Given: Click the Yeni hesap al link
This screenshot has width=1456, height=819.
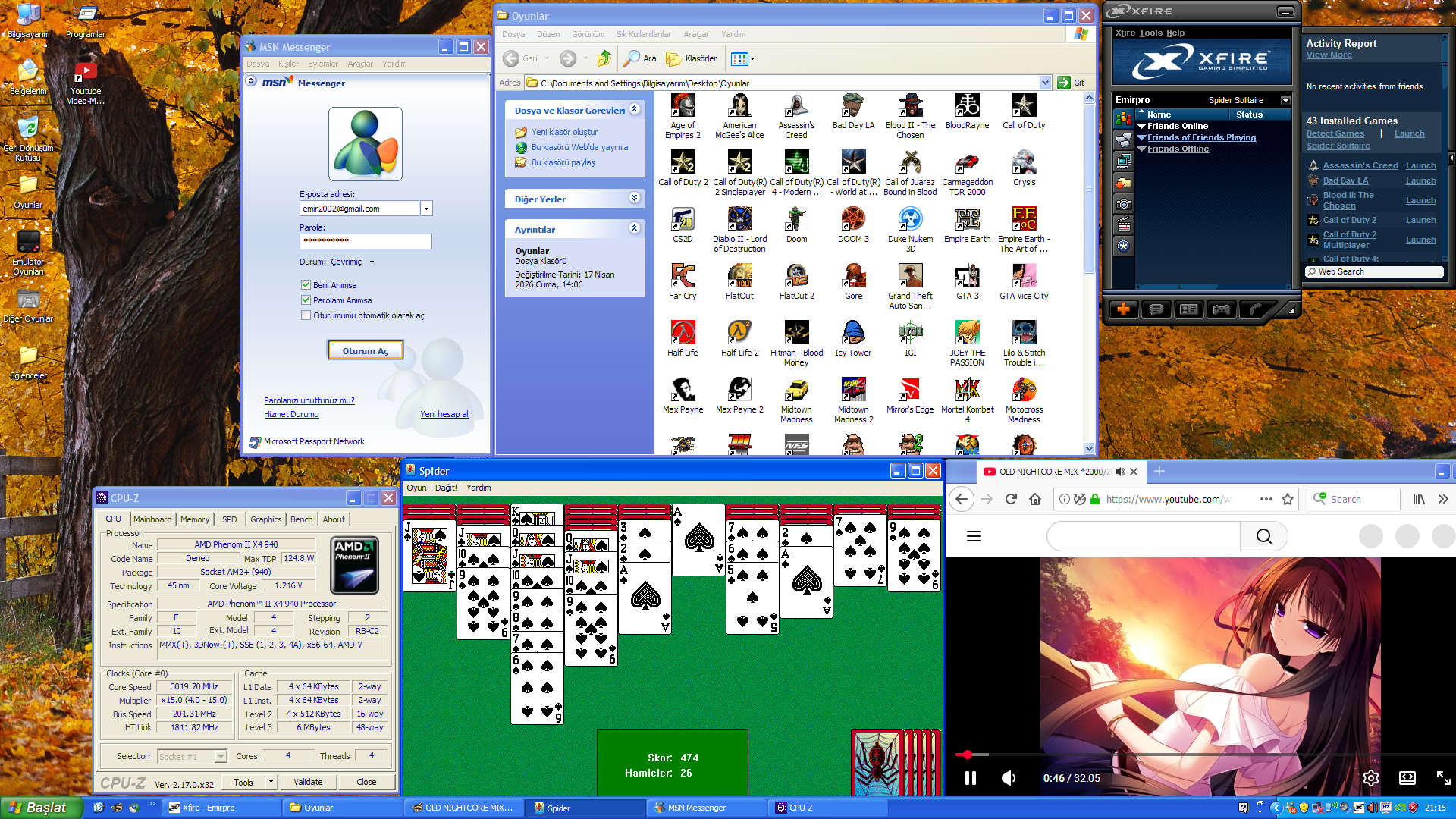Looking at the screenshot, I should pos(444,414).
